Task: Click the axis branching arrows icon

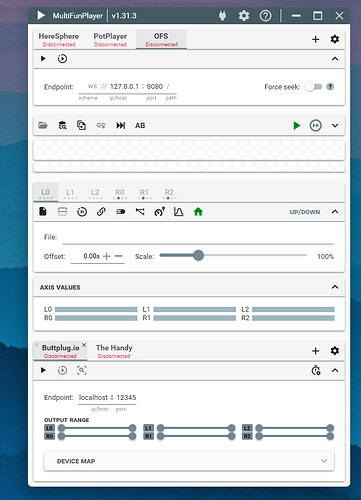Action: (x=140, y=211)
